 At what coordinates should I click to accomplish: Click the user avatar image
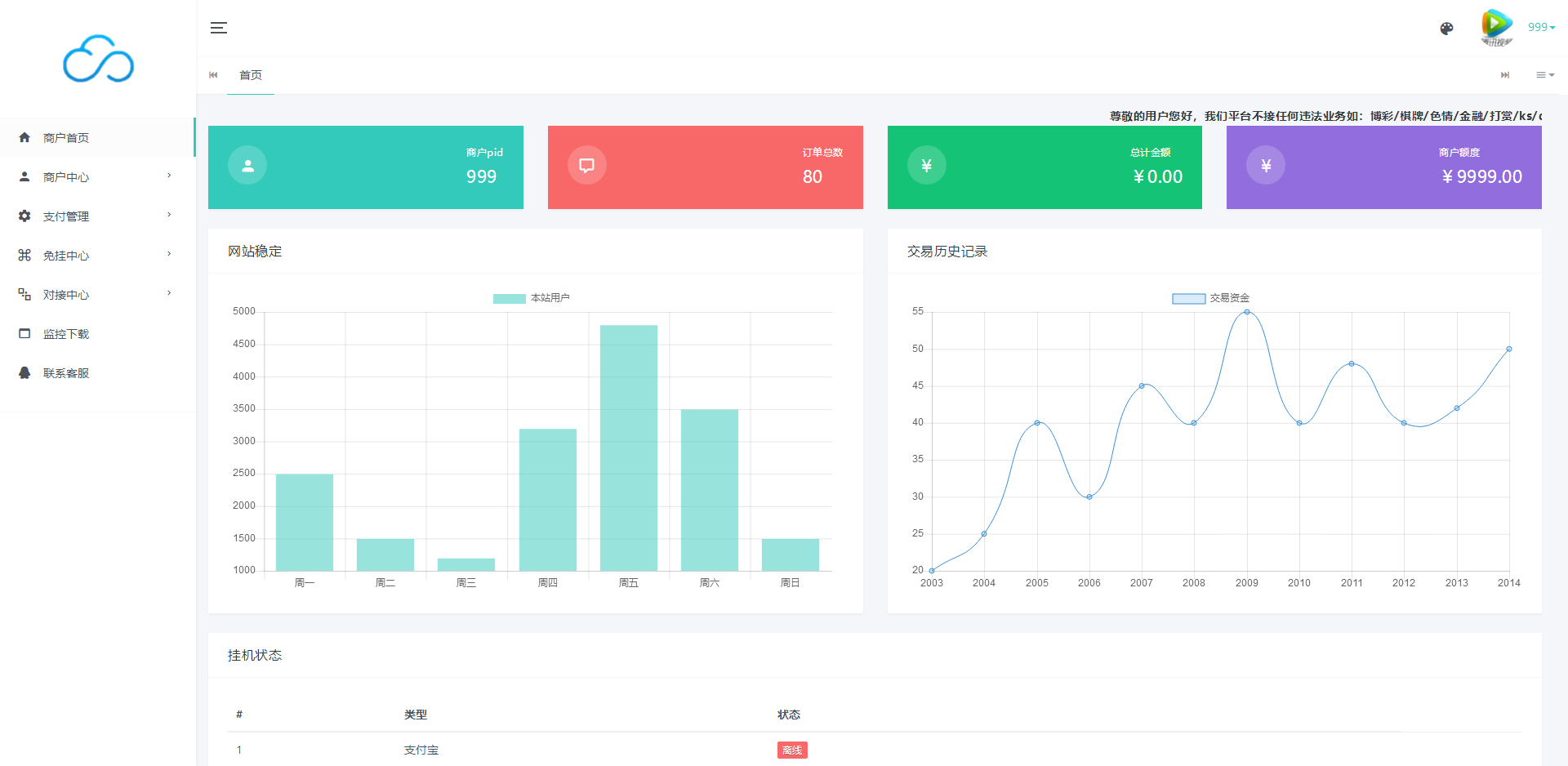tap(1496, 28)
